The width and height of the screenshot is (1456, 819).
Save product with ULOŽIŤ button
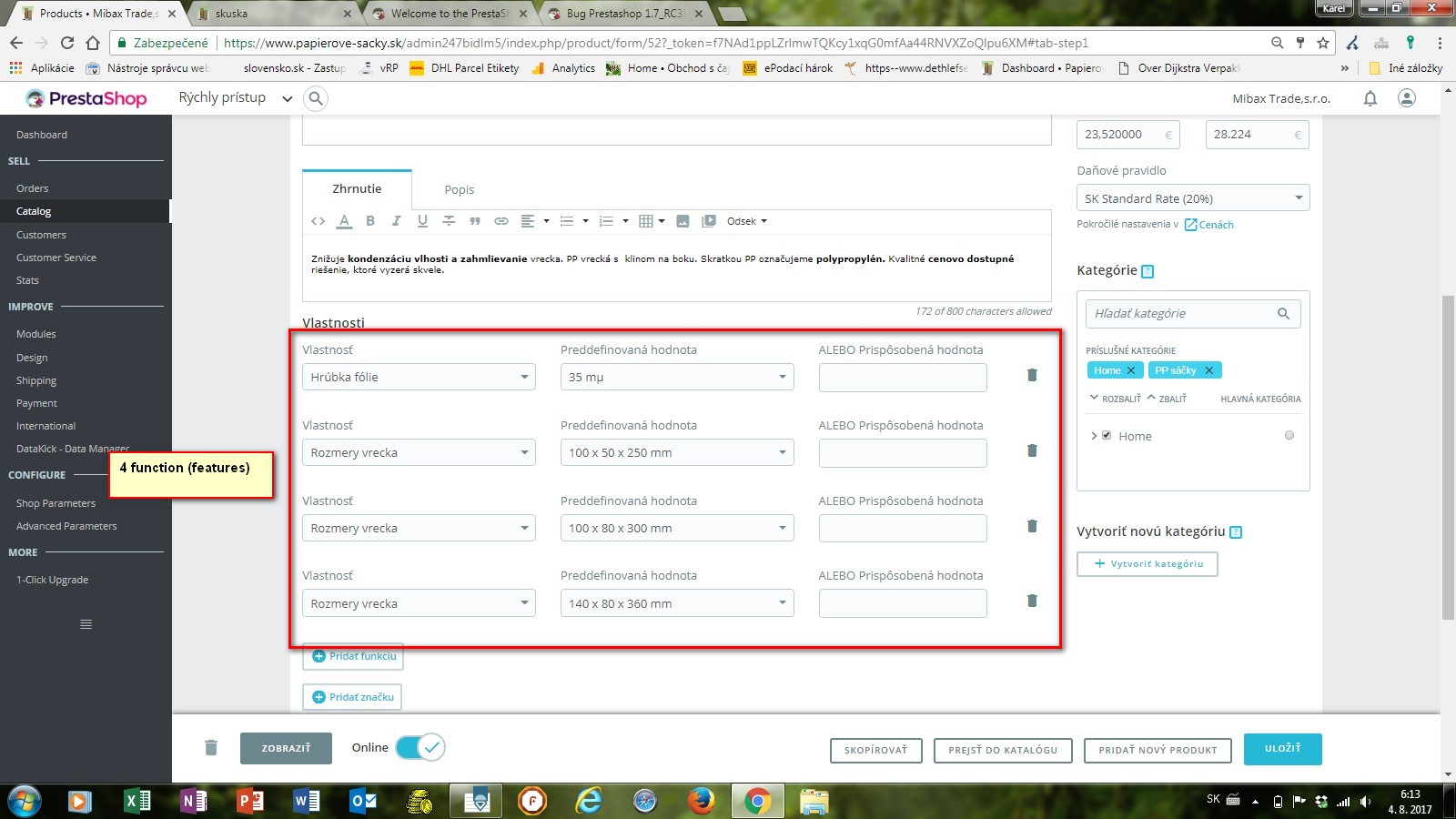pyautogui.click(x=1283, y=748)
